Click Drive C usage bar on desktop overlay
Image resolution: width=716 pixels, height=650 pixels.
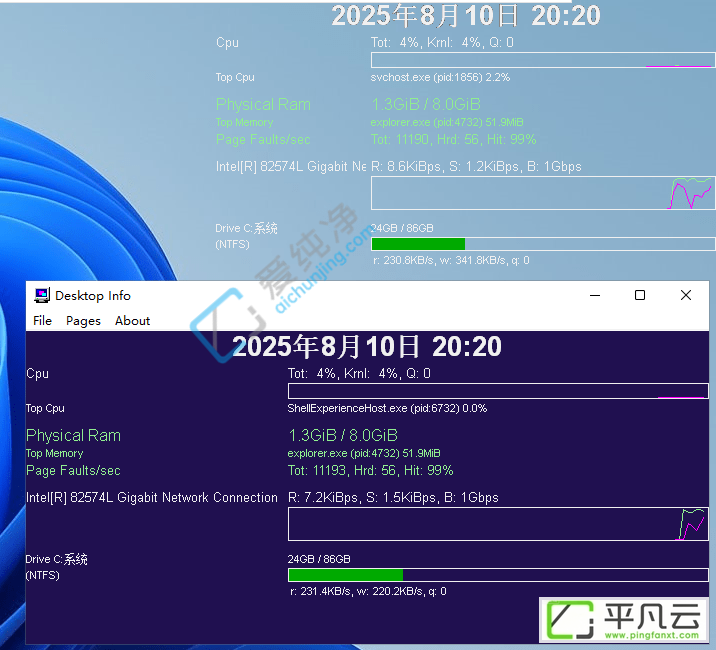[543, 244]
